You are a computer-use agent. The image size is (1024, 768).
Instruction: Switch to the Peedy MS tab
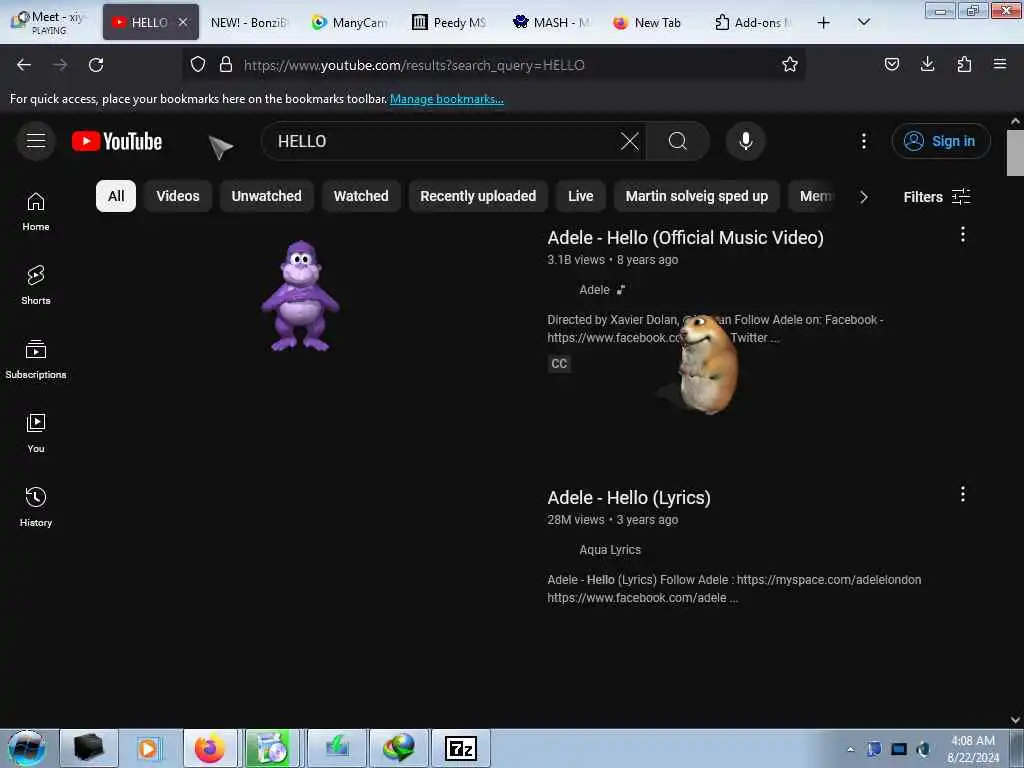449,22
